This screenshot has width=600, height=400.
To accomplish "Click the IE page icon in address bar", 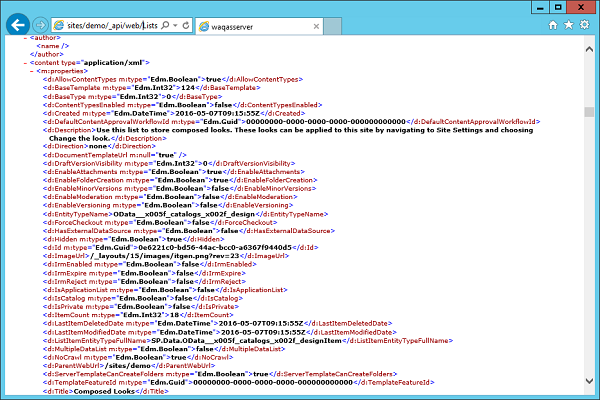I will (x=59, y=25).
